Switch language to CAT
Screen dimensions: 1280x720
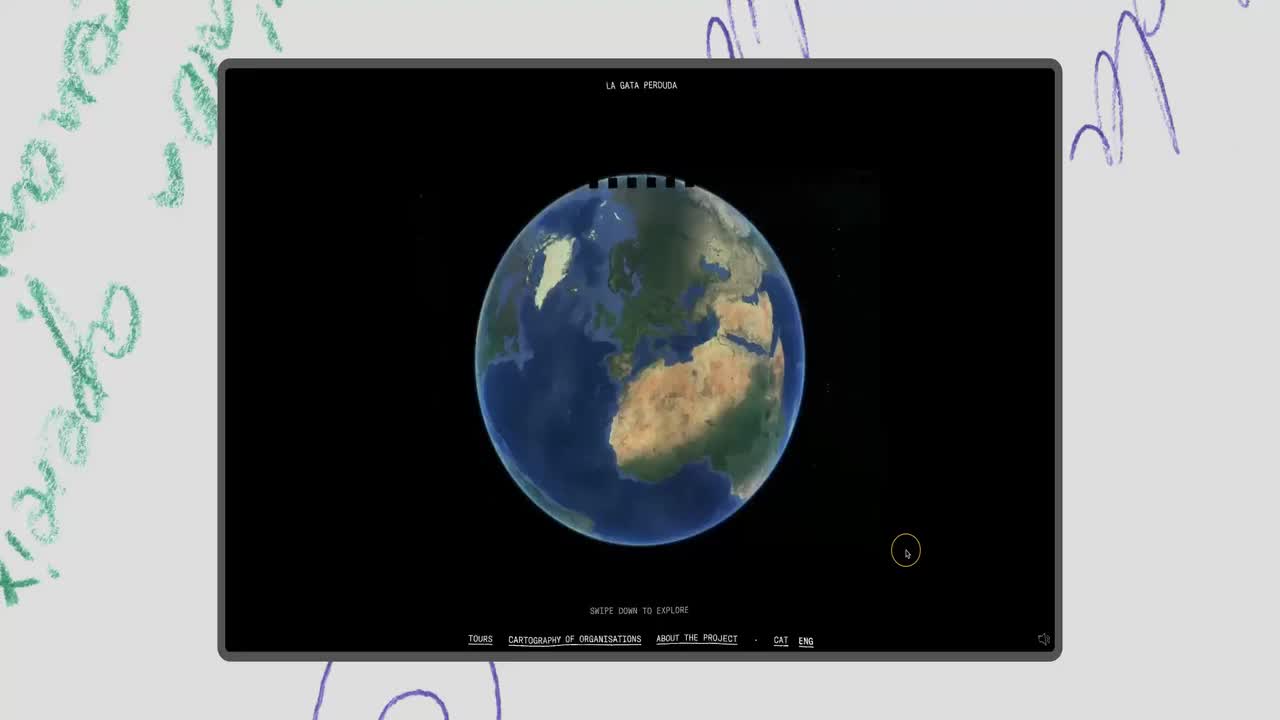coord(780,640)
